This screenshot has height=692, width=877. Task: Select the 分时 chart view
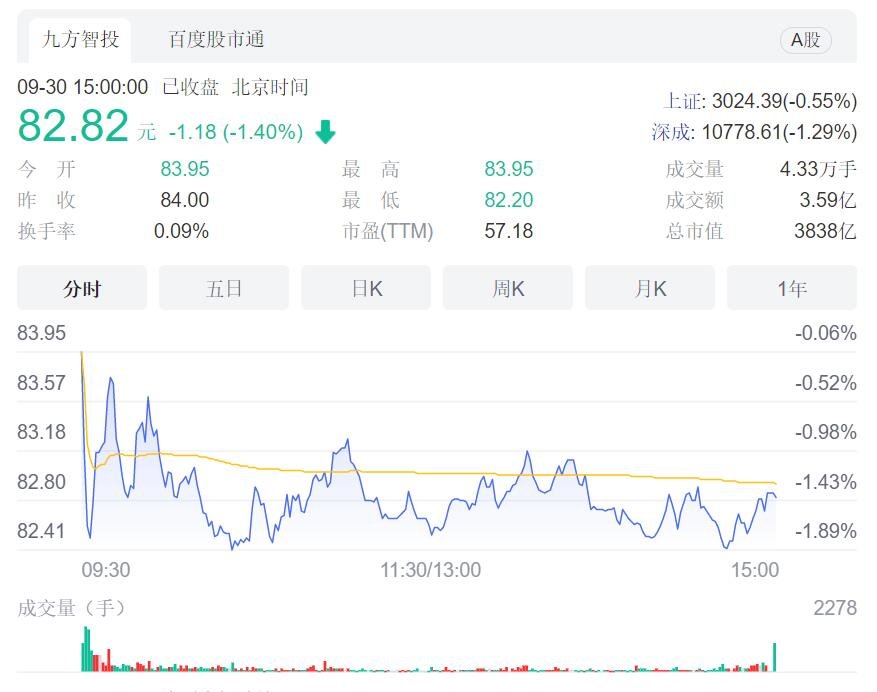point(82,288)
